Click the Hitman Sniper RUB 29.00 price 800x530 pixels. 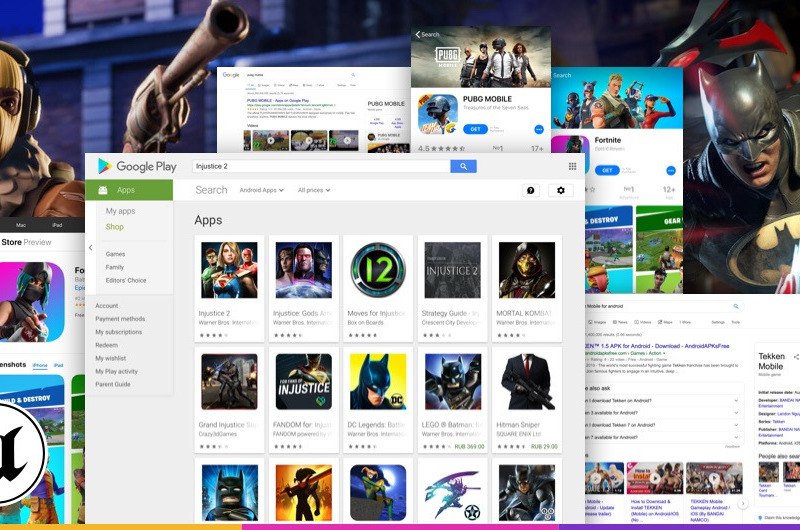coord(544,447)
